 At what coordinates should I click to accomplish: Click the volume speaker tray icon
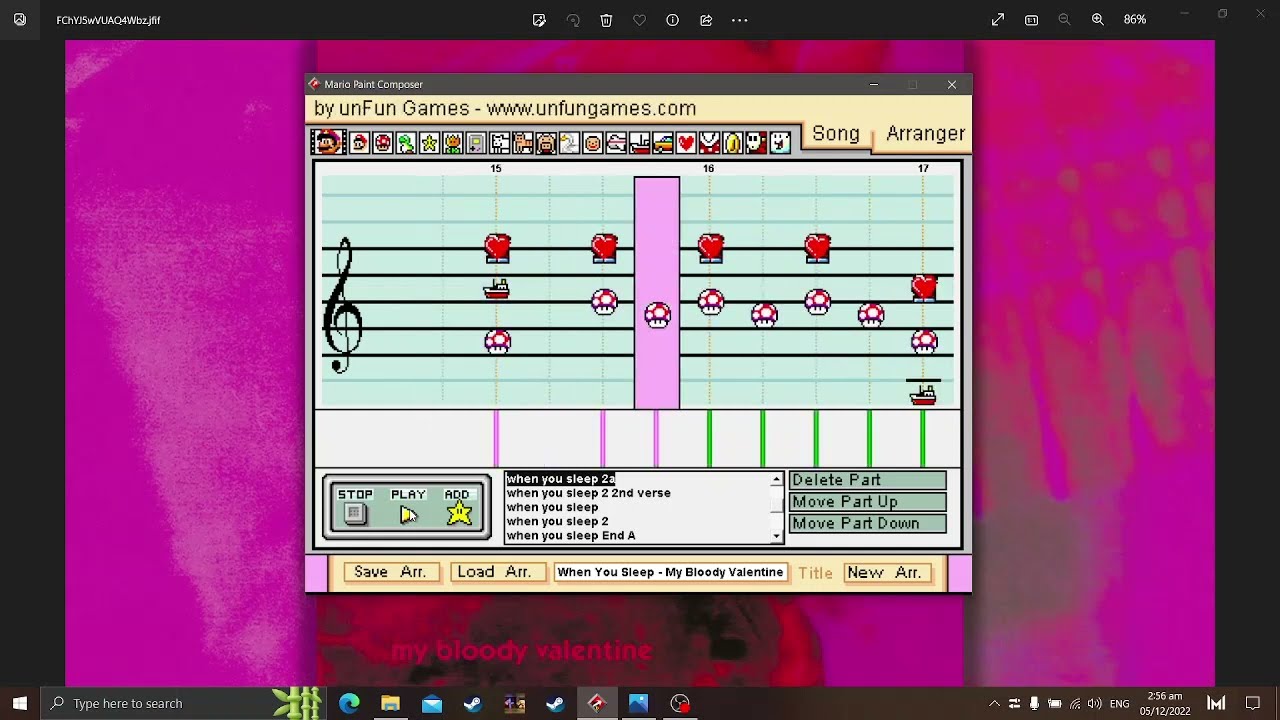[1094, 703]
